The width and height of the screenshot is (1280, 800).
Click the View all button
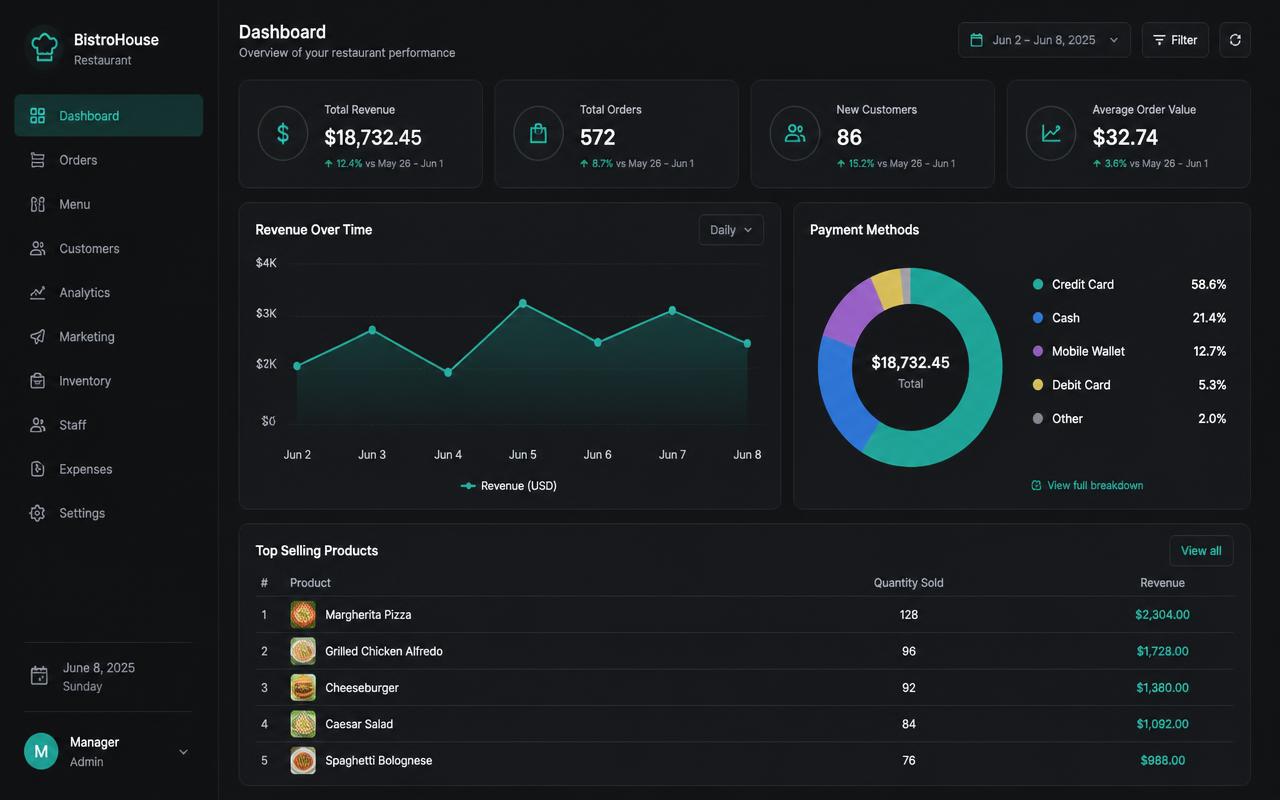point(1201,551)
